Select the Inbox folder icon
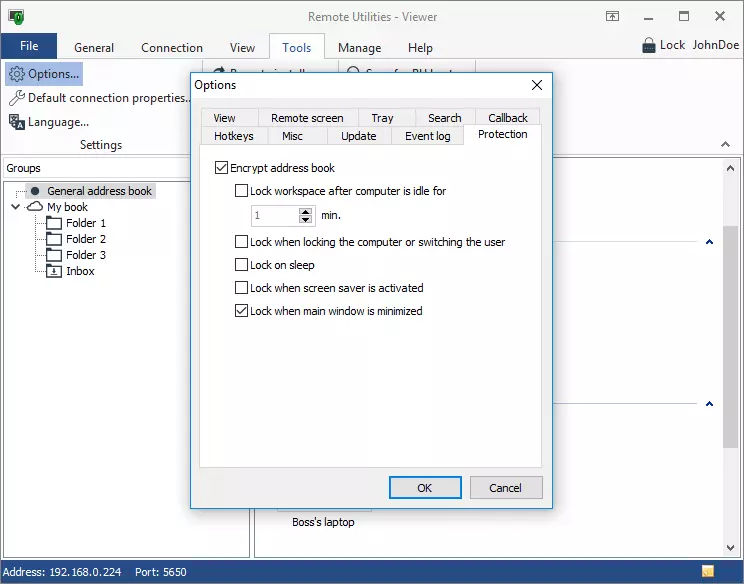 53,271
